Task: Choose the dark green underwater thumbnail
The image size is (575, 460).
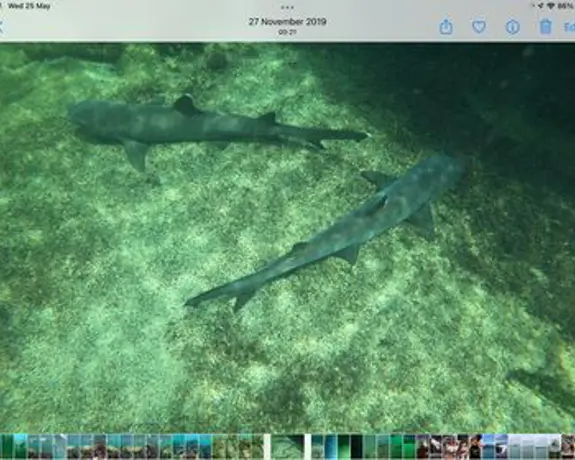Action: [356, 446]
